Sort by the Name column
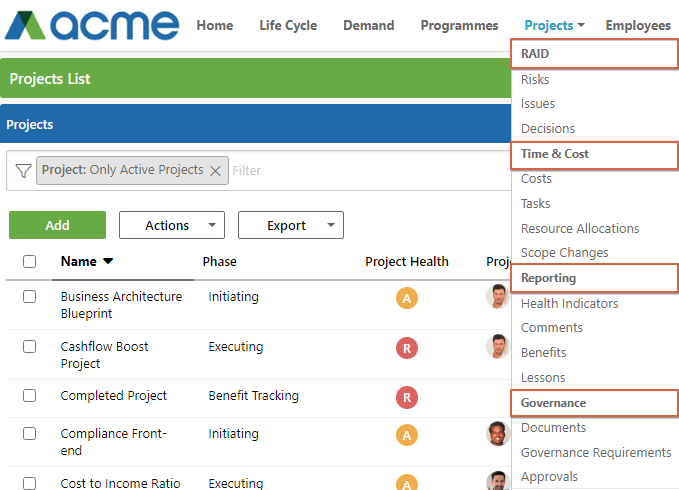Viewport: 679px width, 490px height. (87, 261)
